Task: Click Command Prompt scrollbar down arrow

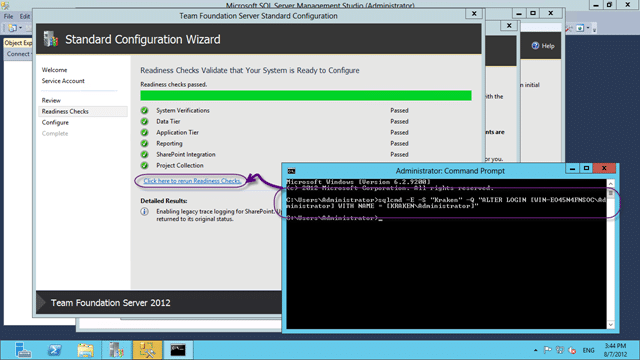Action: click(611, 324)
